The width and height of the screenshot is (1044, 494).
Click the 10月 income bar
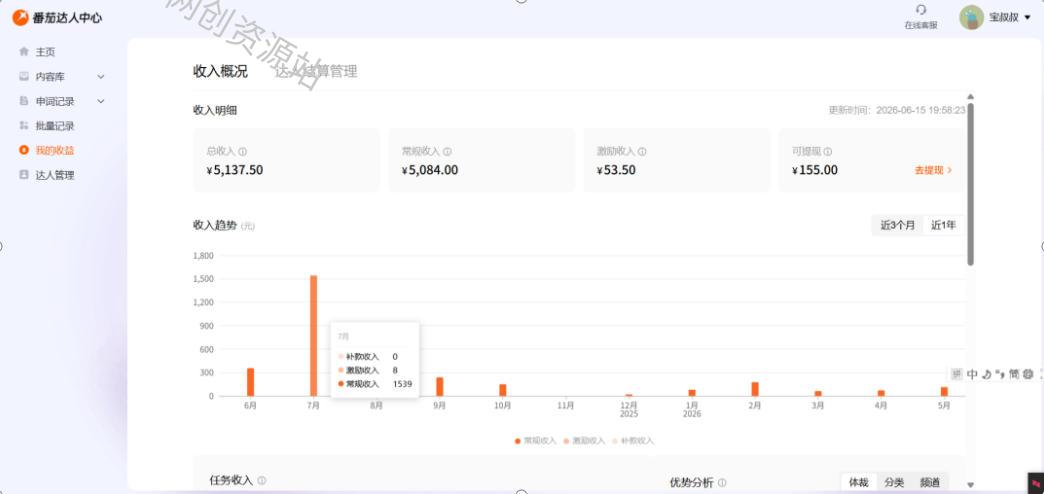click(x=503, y=390)
